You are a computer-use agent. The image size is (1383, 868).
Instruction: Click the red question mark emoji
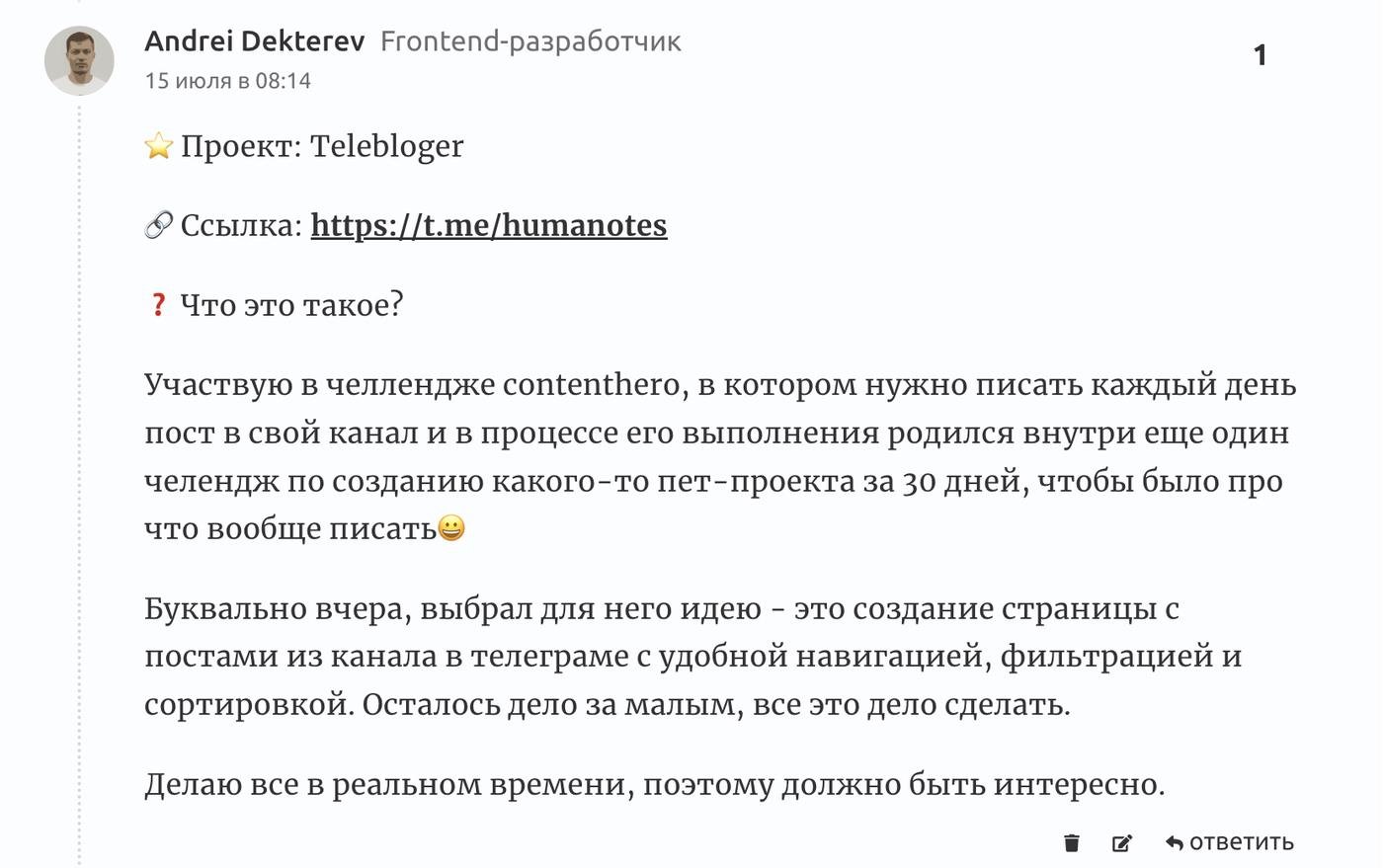(158, 304)
